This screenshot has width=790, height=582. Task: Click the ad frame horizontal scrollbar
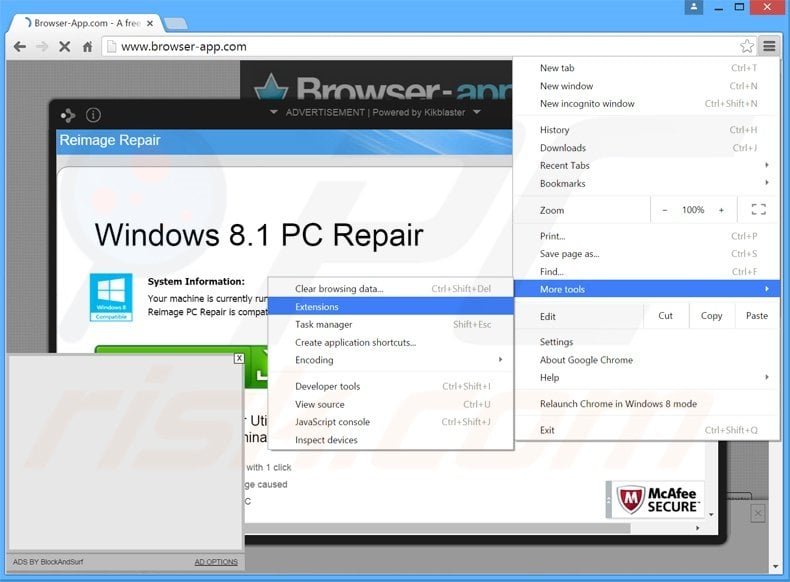[x=437, y=528]
